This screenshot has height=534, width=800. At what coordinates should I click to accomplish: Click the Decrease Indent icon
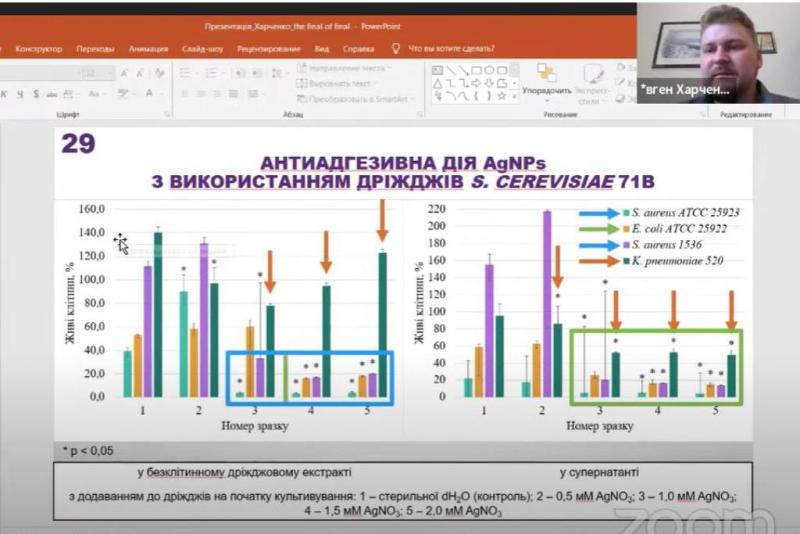pyautogui.click(x=240, y=73)
